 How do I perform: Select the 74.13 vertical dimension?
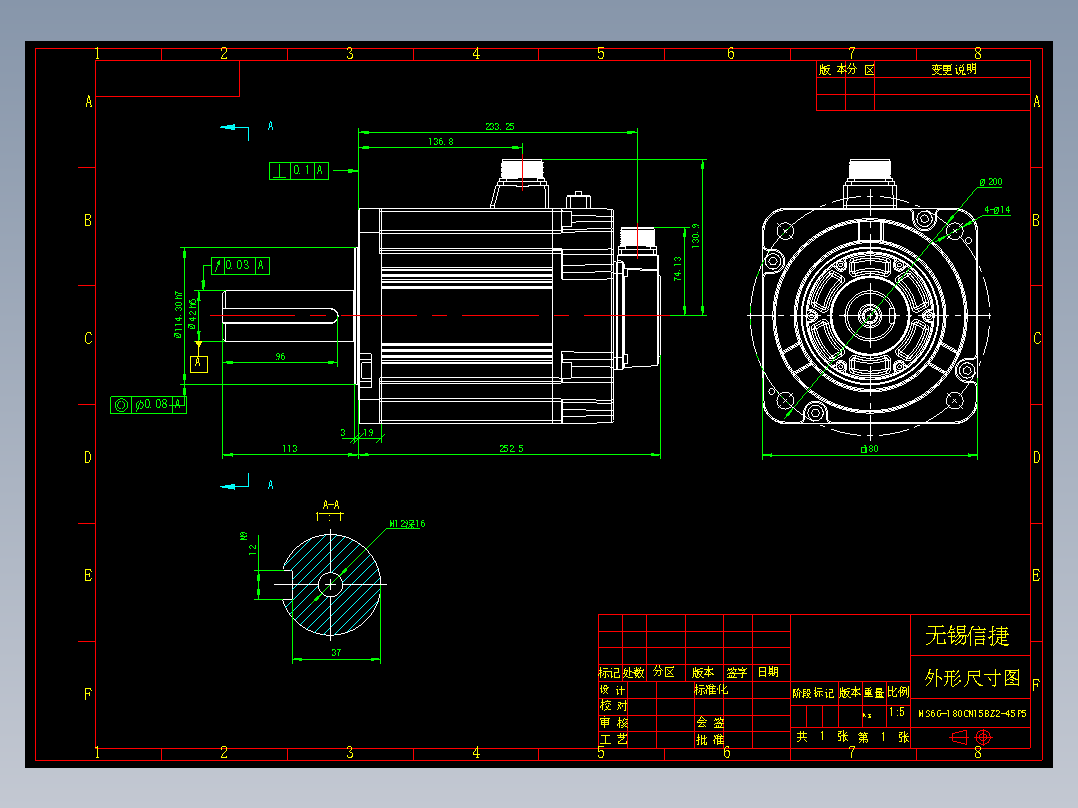678,269
